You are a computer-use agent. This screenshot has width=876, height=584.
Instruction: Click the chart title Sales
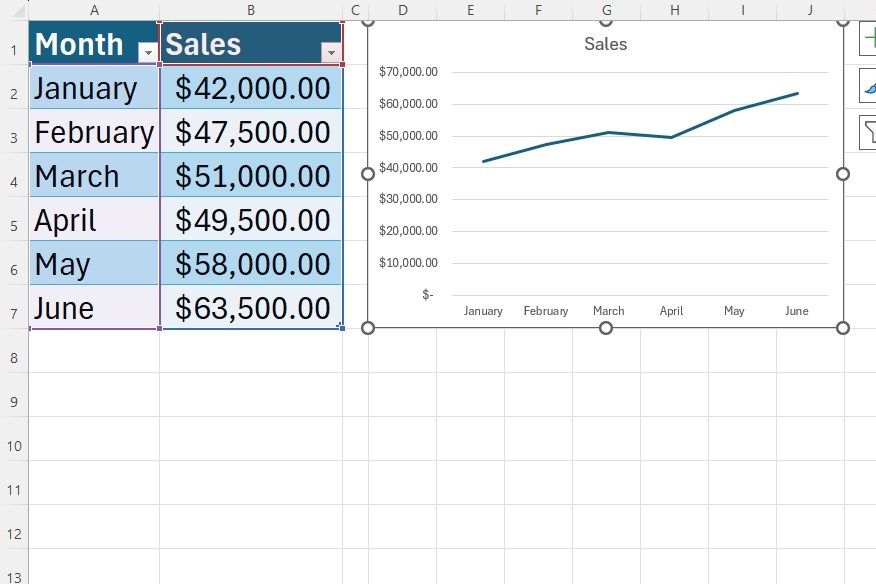pos(606,44)
